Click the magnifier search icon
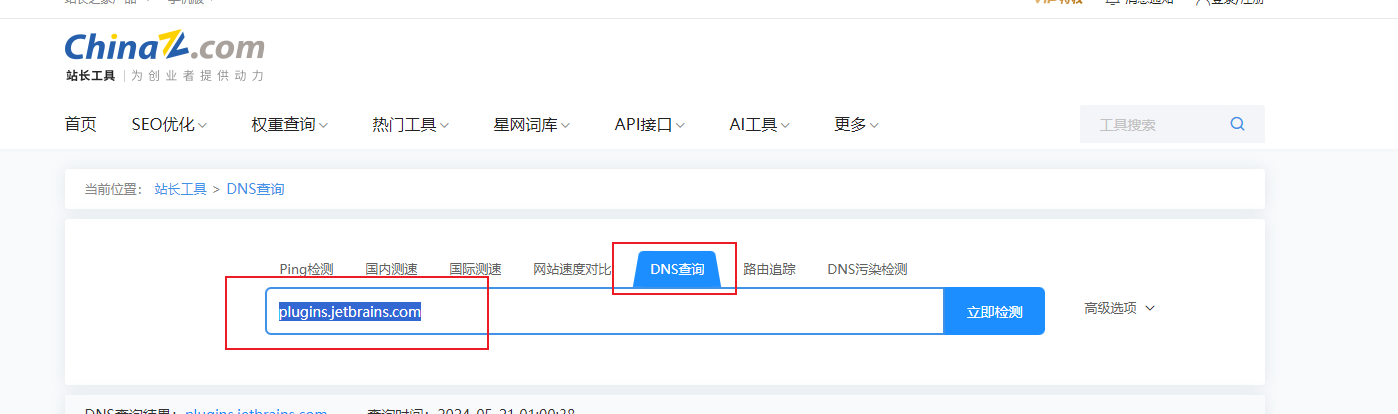Image resolution: width=1398 pixels, height=414 pixels. coord(1237,124)
